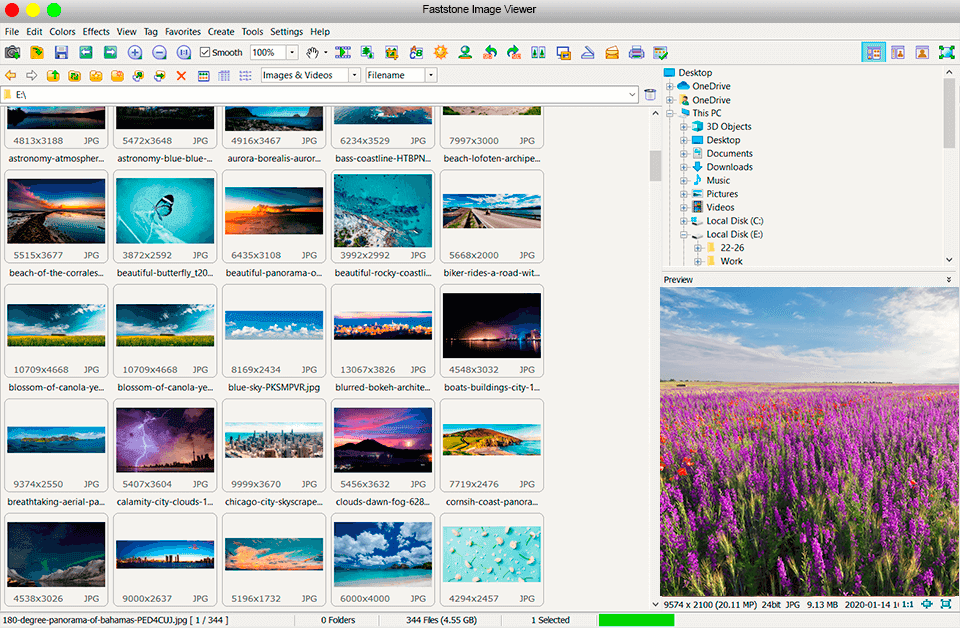Delete selected file with red X icon
Viewport: 960px width, 628px height.
tap(181, 75)
